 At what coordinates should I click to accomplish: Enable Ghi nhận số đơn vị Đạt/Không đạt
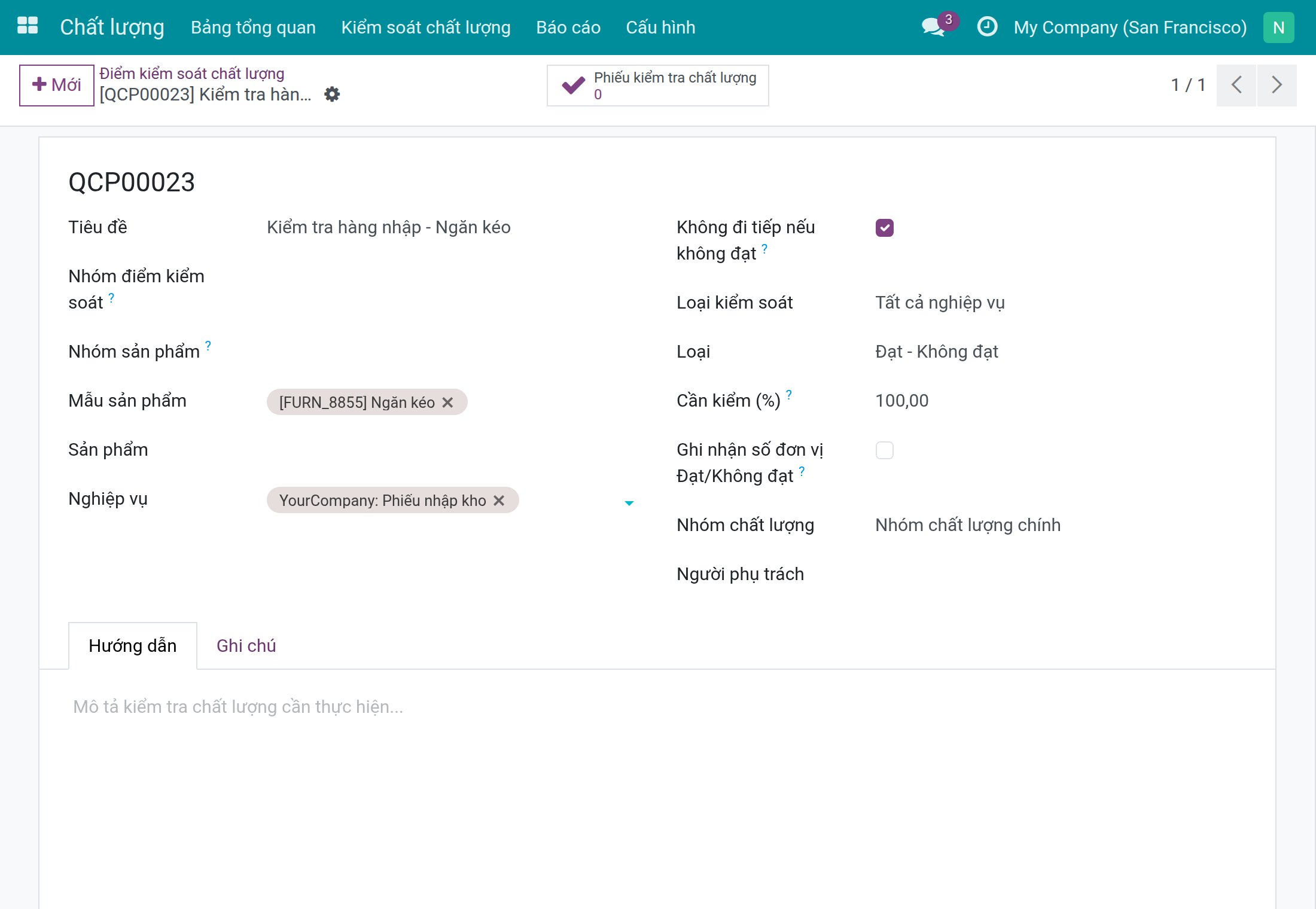[885, 450]
